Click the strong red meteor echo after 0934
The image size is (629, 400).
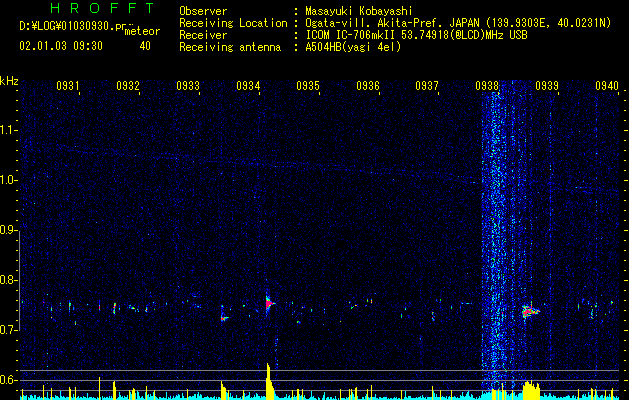(269, 303)
